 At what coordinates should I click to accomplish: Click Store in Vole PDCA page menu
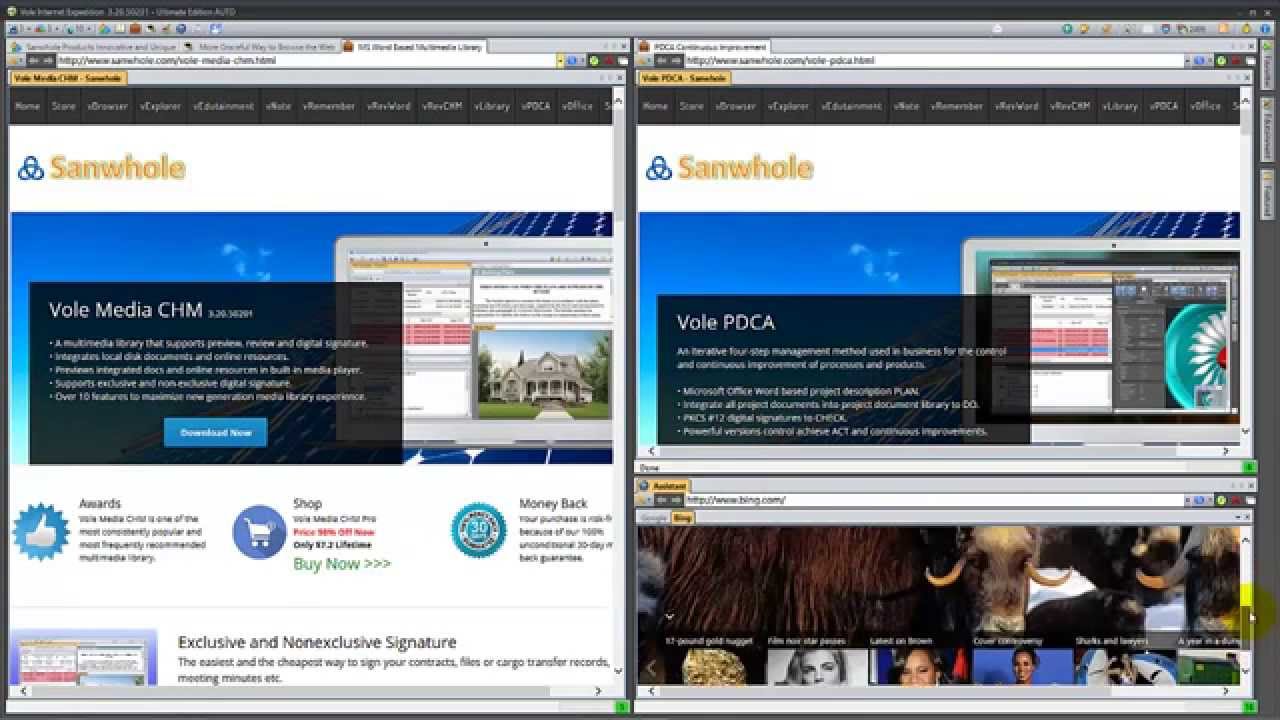coord(691,106)
